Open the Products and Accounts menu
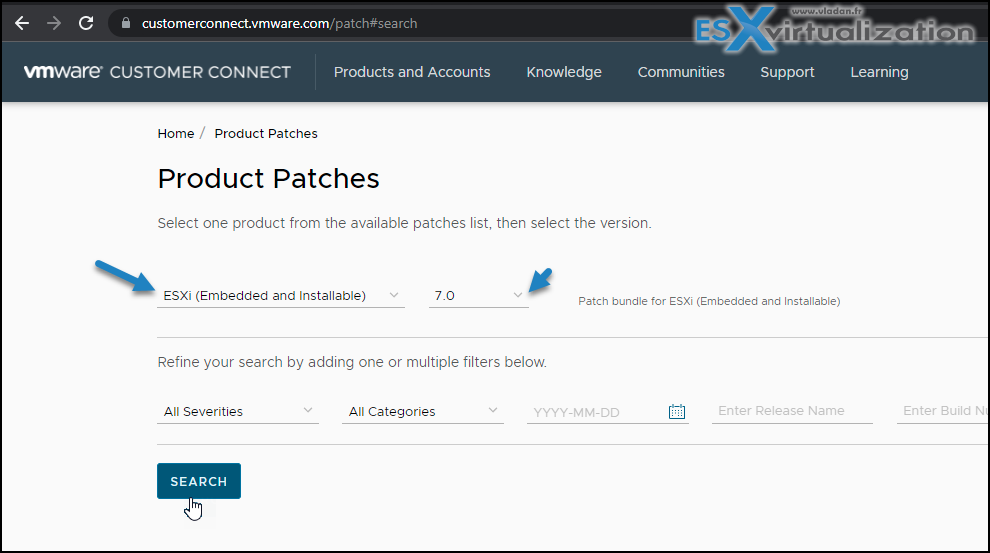The width and height of the screenshot is (990, 553). pyautogui.click(x=412, y=72)
